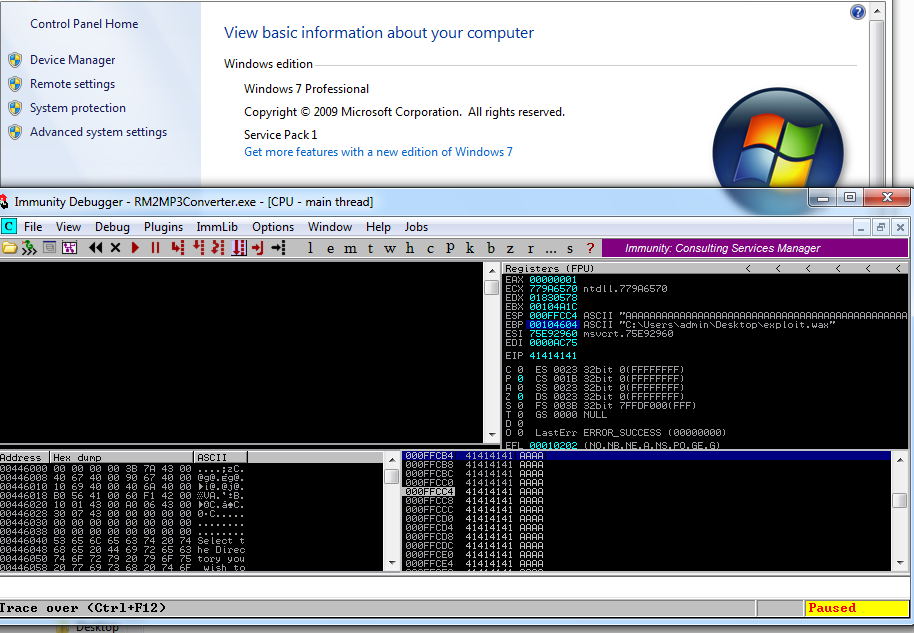Select the EBP register value 00104604
This screenshot has height=633, width=914.
point(553,325)
